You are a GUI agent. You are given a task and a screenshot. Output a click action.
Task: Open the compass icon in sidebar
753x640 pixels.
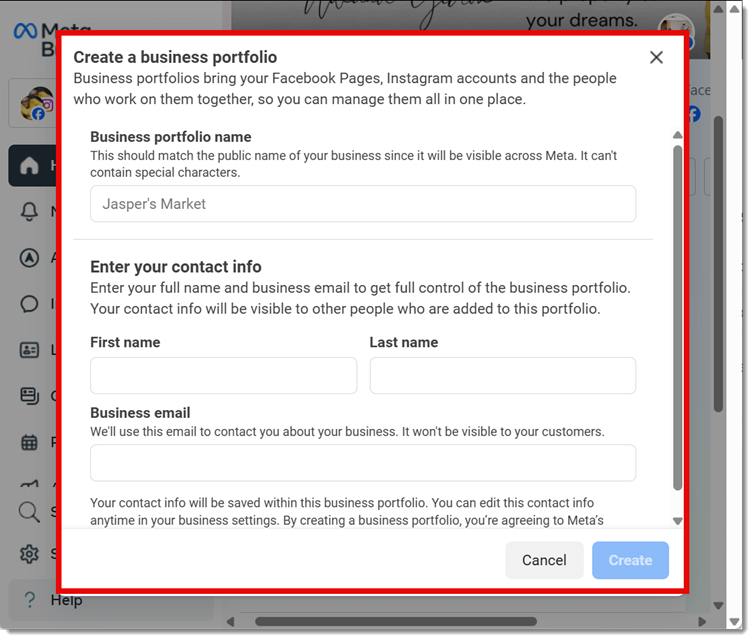coord(29,258)
